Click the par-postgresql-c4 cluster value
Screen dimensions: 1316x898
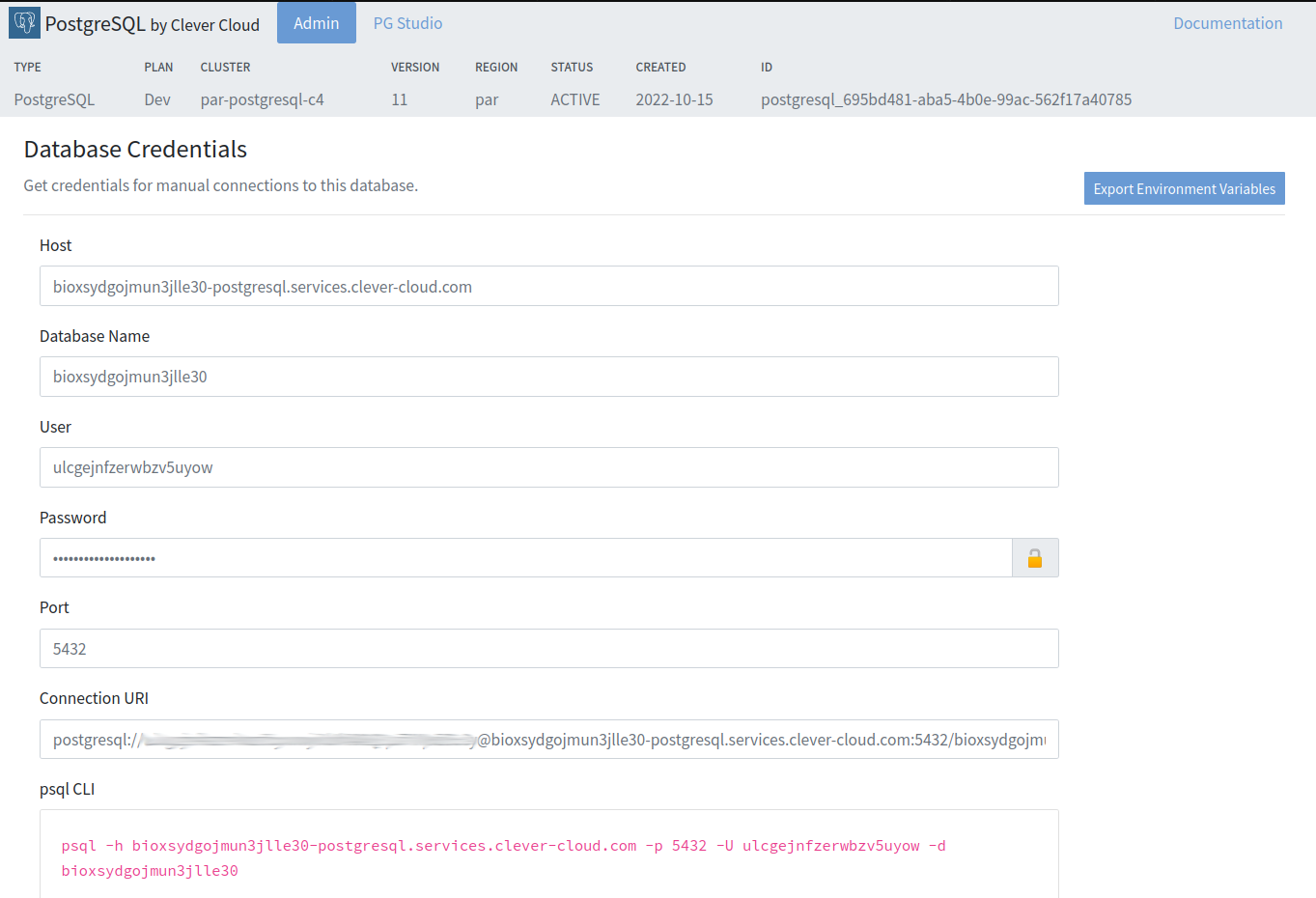tap(263, 99)
